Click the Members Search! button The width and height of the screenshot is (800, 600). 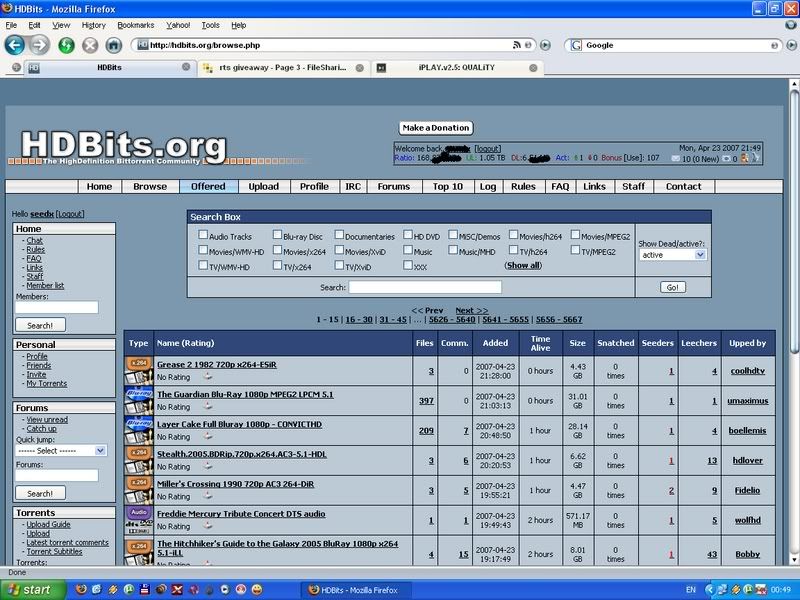[40, 325]
